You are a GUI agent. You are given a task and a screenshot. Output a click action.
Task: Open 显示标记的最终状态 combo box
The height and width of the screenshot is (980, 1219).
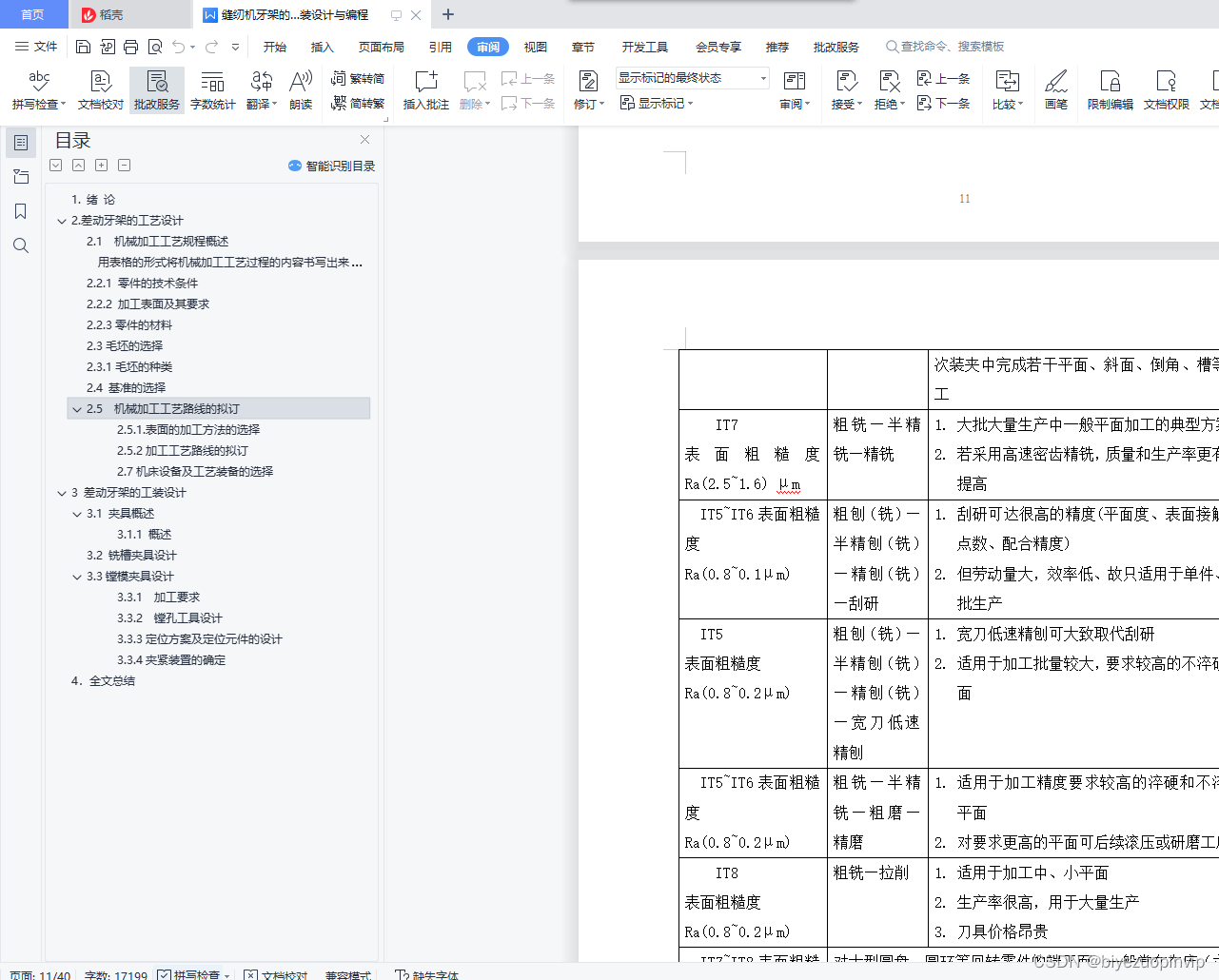pos(692,78)
